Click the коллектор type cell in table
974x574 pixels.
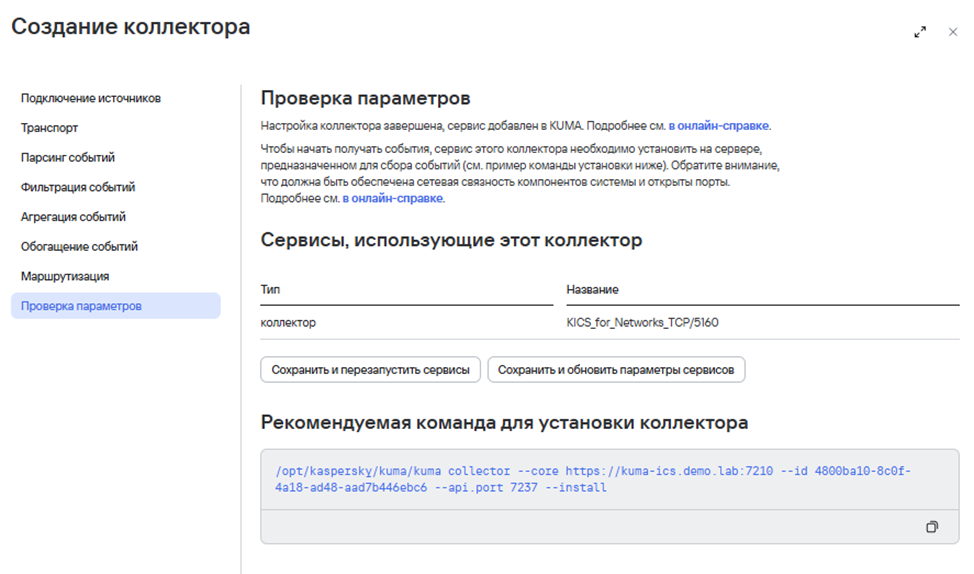pos(288,323)
